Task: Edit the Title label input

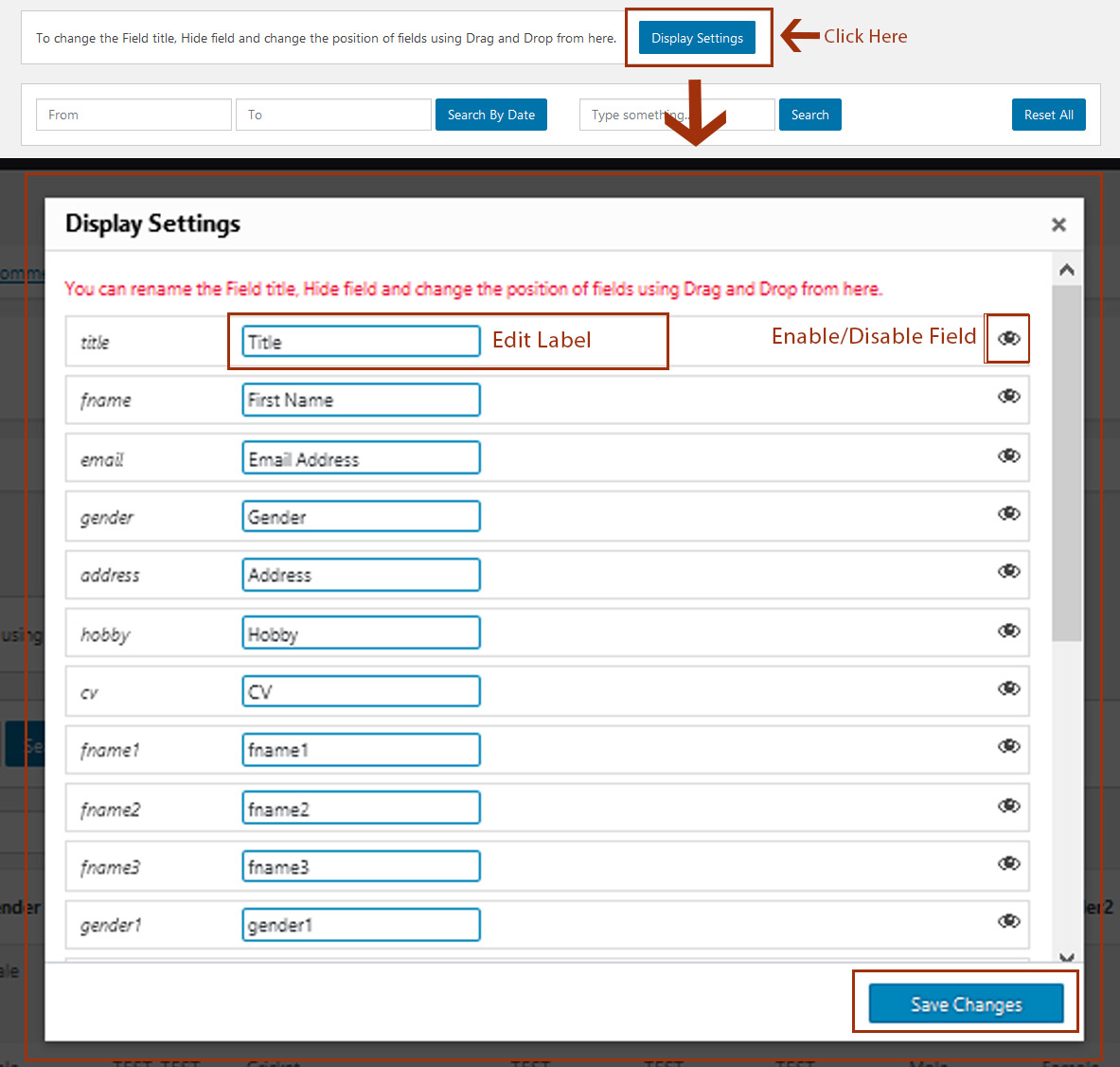Action: 361,342
